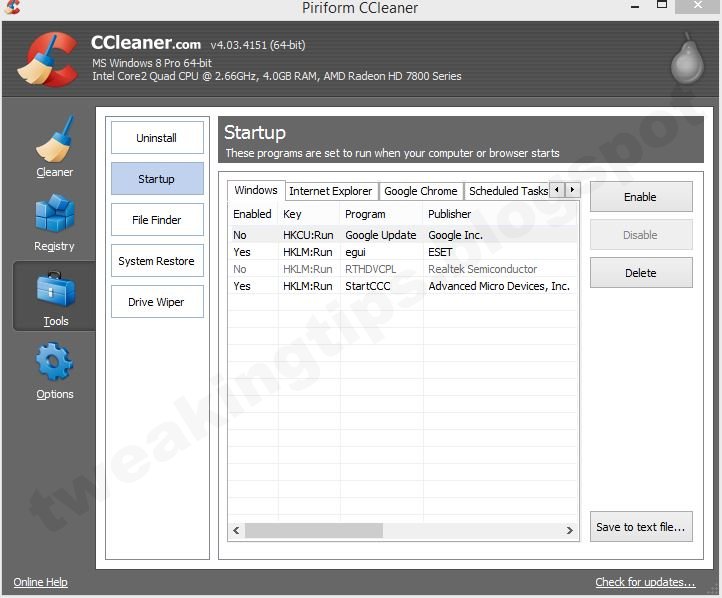Click Enabled value in StartCCC row

(x=242, y=286)
